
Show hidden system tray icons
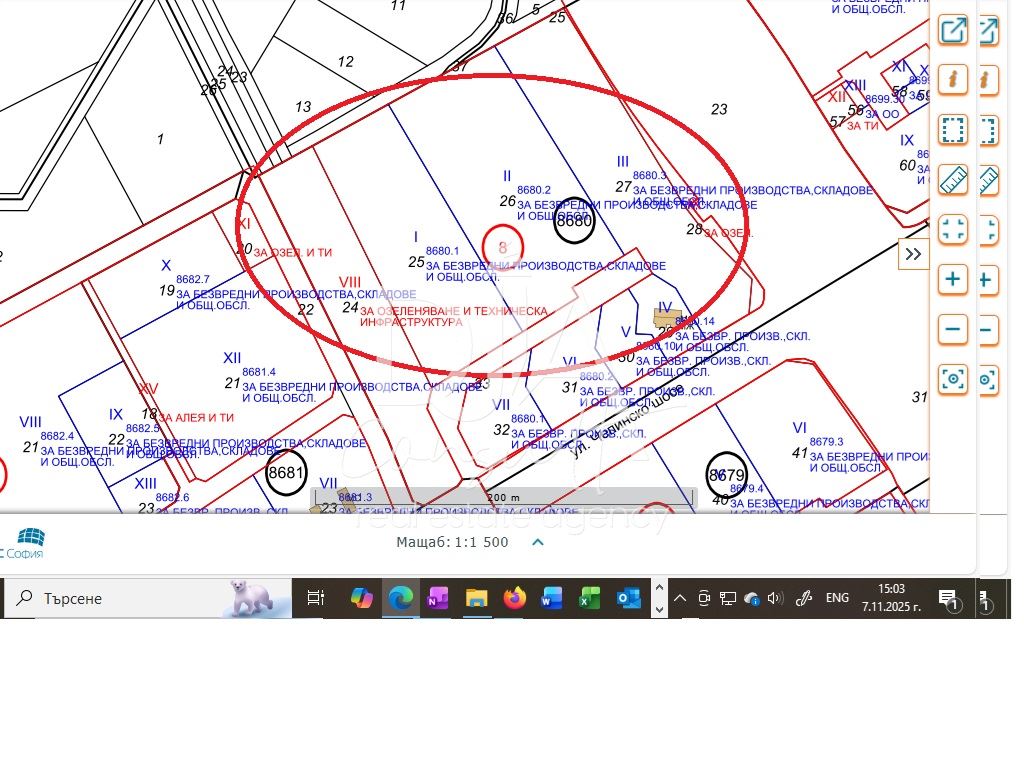pyautogui.click(x=679, y=598)
